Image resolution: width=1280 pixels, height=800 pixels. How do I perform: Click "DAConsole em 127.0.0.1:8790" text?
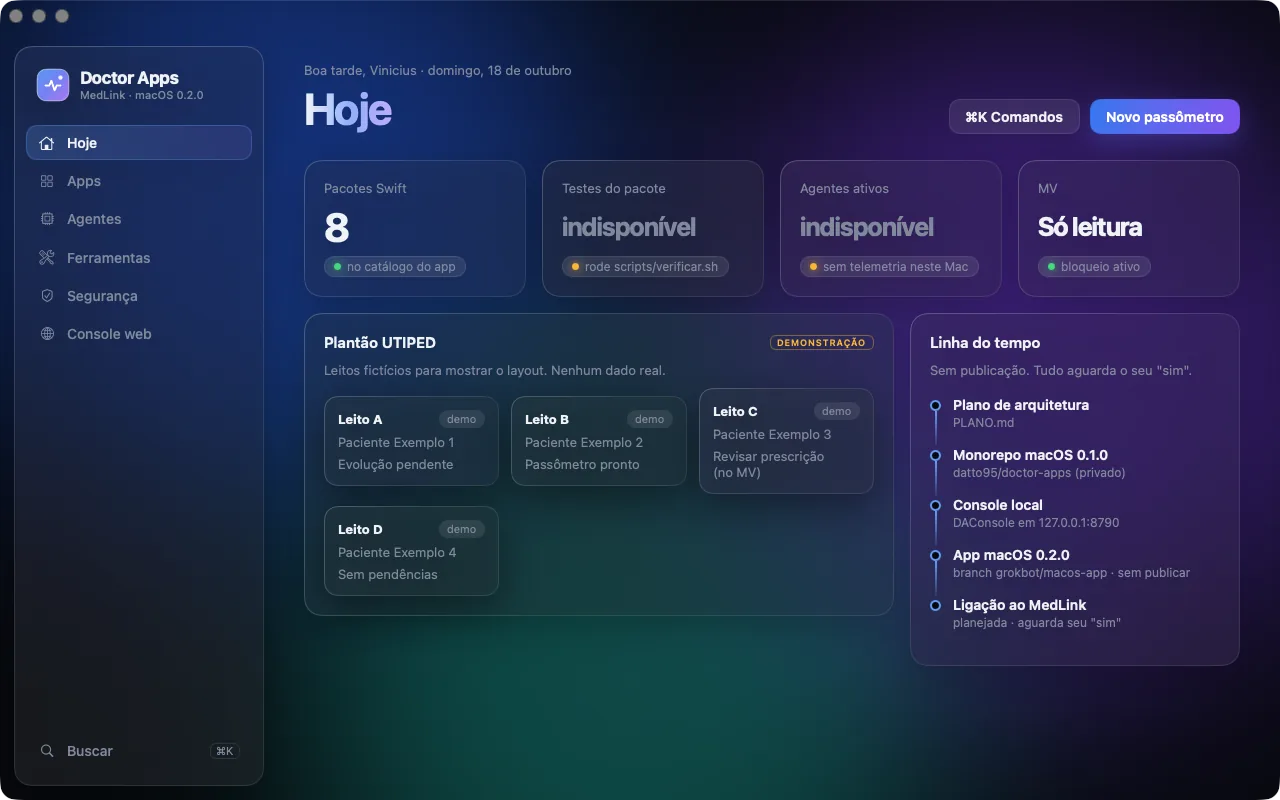point(1036,523)
